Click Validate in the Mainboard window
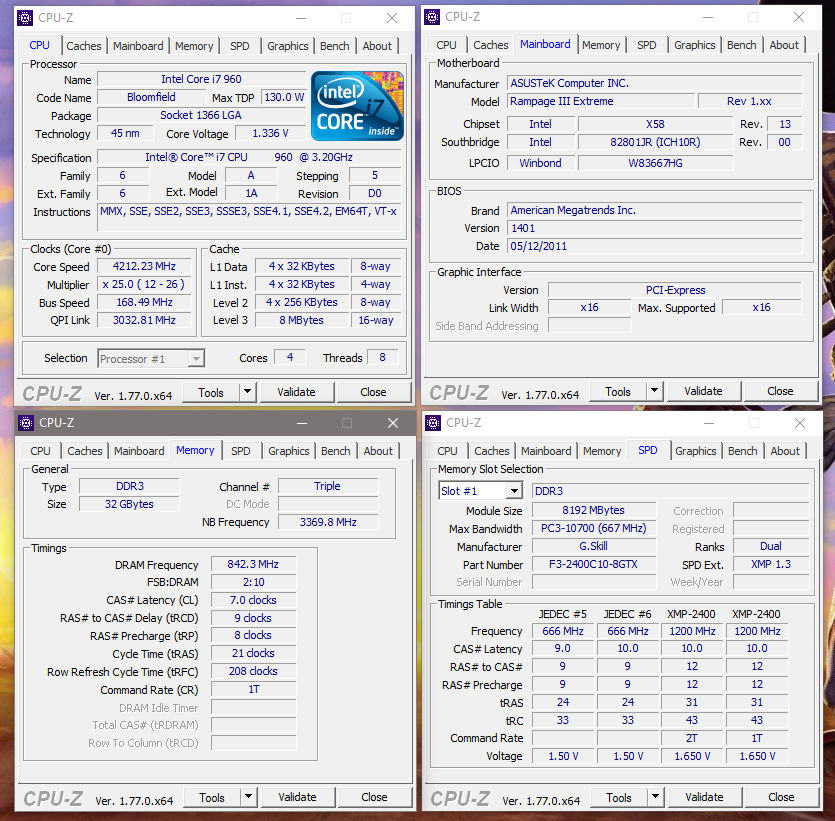Viewport: 835px width, 821px height. point(703,391)
